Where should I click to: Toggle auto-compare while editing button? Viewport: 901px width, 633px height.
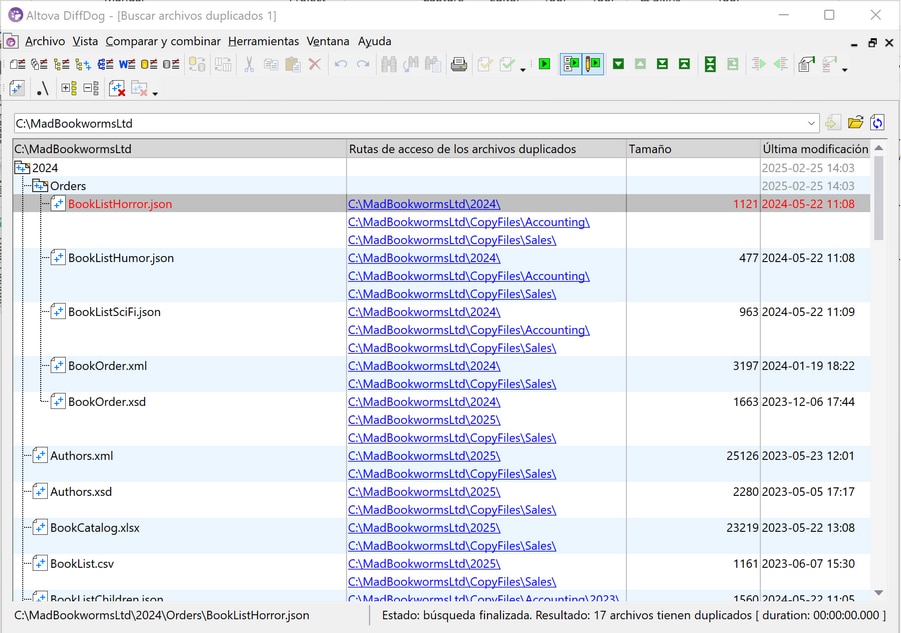coord(594,65)
